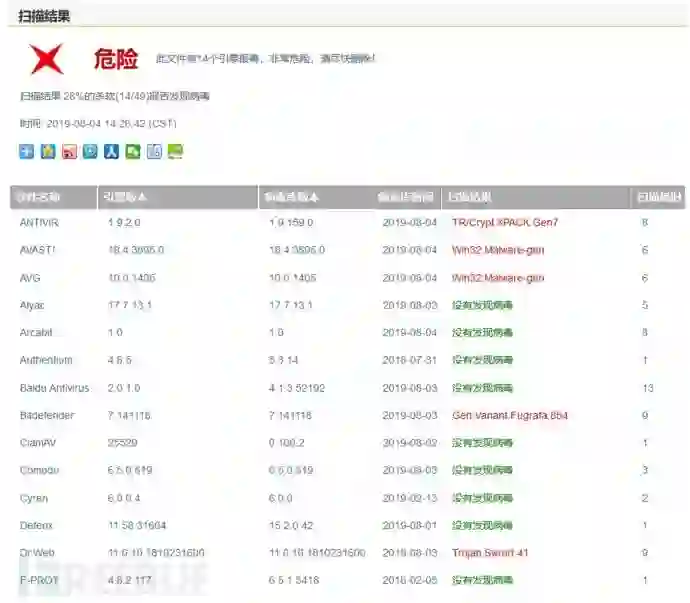This screenshot has width=690, height=603.
Task: Click Defenx database version 15.2.0.42
Action: (291, 525)
